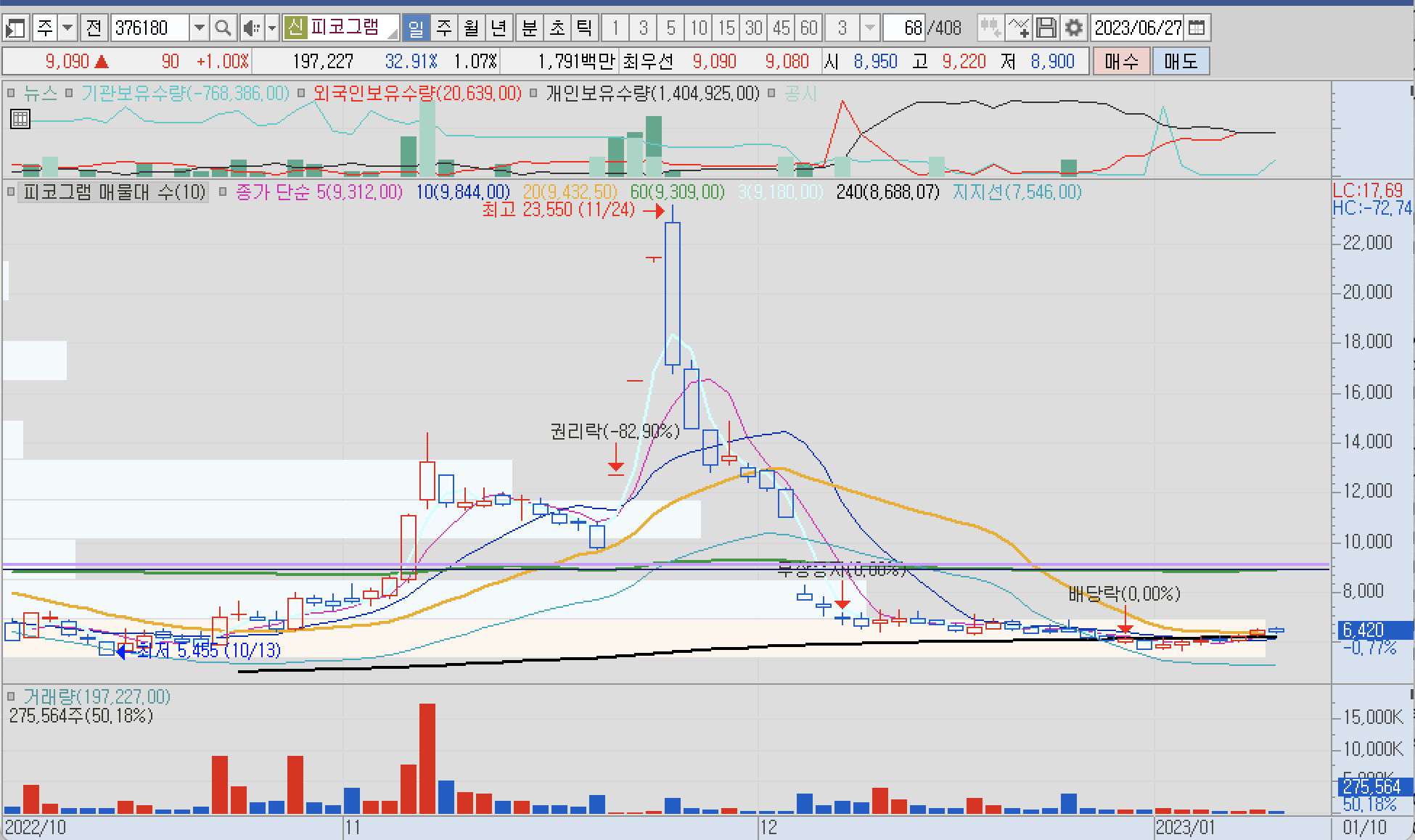The height and width of the screenshot is (840, 1415).
Task: Toggle the 외국인보유수량 indicator checkbox
Action: 301,94
